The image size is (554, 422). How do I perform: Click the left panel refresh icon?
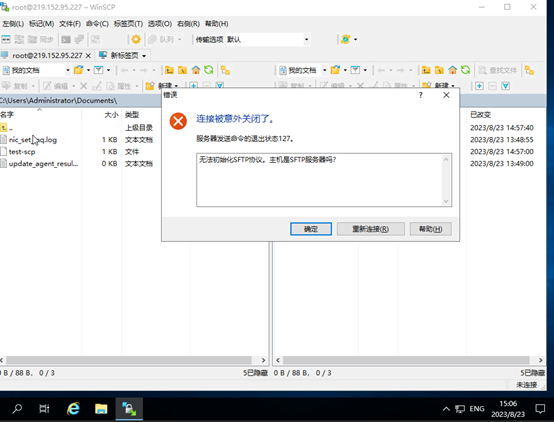[x=209, y=70]
